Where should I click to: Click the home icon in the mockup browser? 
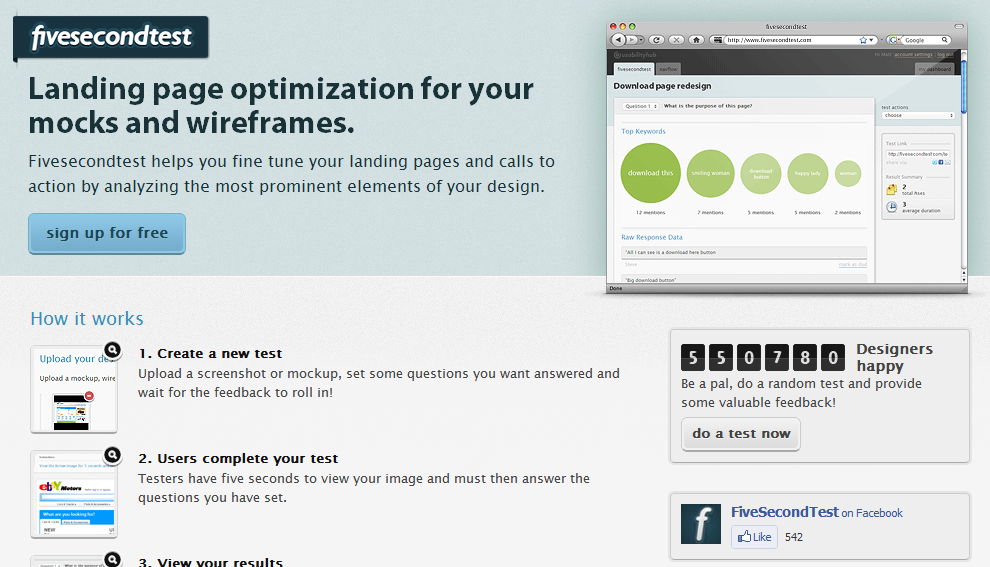pyautogui.click(x=696, y=40)
